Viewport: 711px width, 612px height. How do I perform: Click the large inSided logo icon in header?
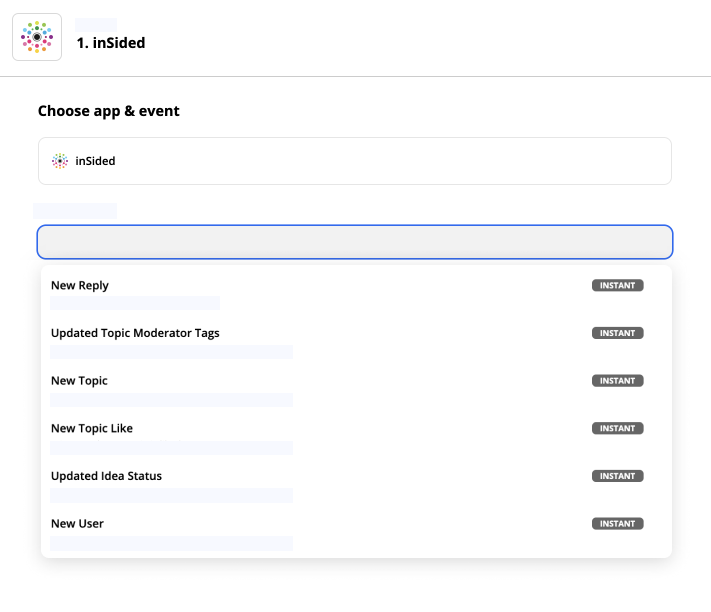tap(37, 37)
